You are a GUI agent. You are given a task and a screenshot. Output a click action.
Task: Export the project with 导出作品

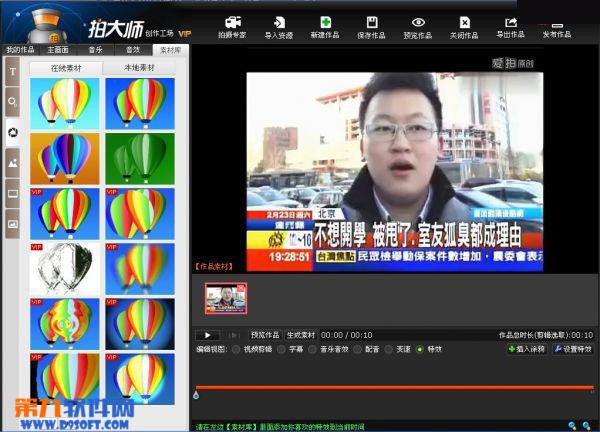(510, 28)
